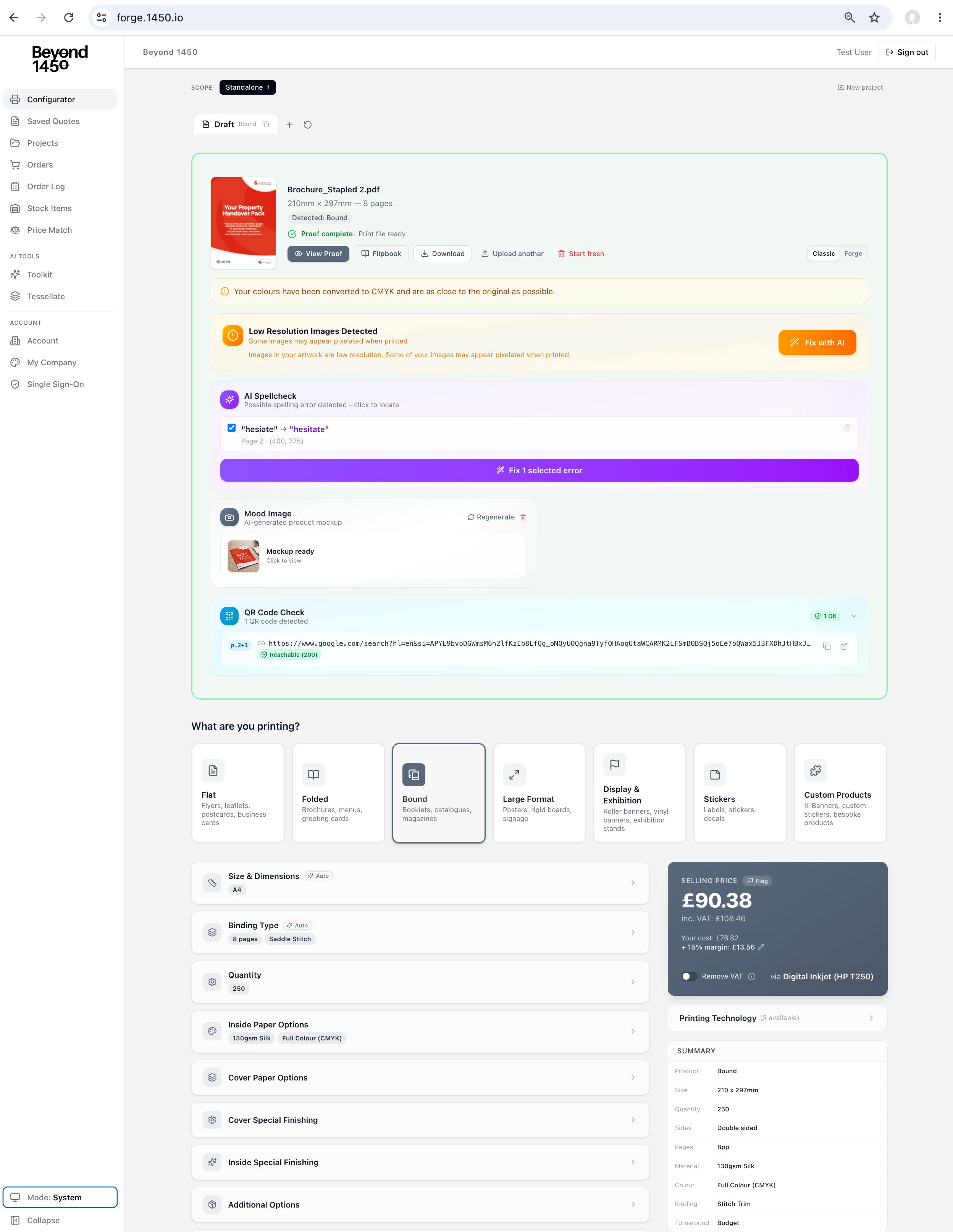Select the Custom Products type
Image resolution: width=953 pixels, height=1232 pixels.
(840, 793)
